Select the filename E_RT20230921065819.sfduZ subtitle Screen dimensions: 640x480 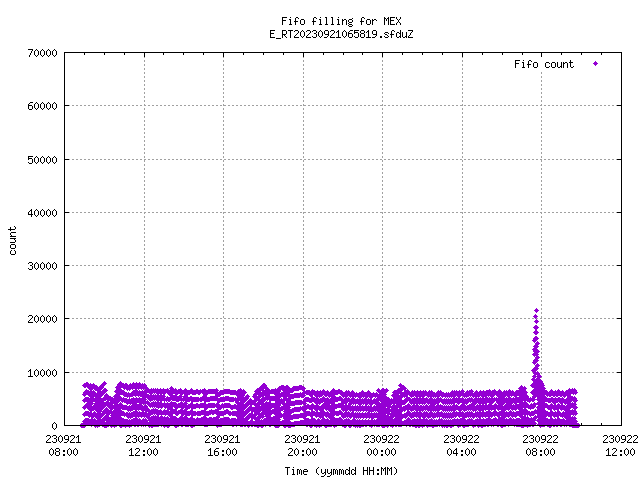click(x=341, y=34)
